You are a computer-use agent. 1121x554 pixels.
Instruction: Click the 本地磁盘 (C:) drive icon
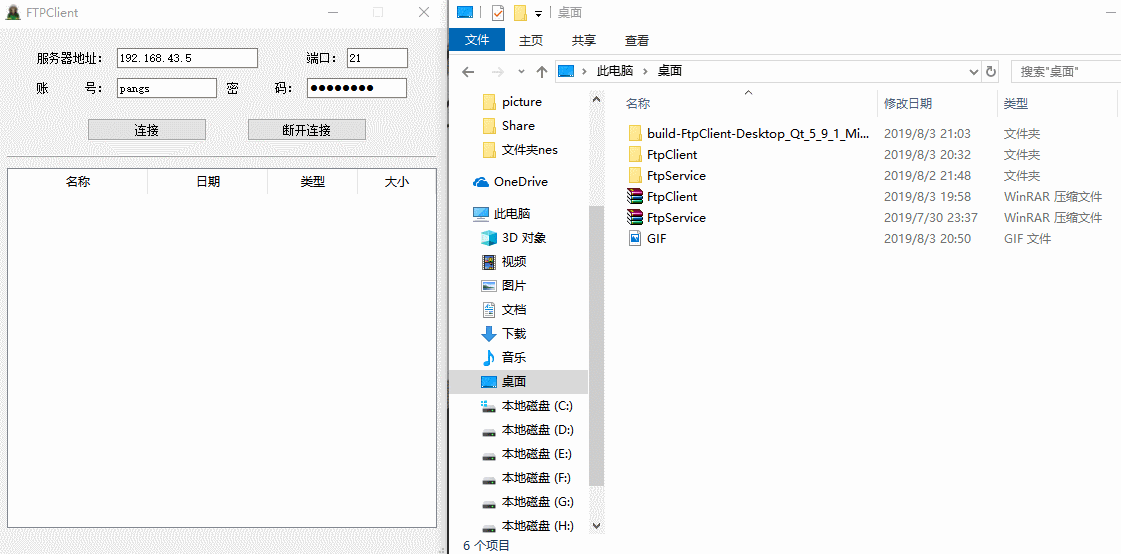pyautogui.click(x=489, y=406)
